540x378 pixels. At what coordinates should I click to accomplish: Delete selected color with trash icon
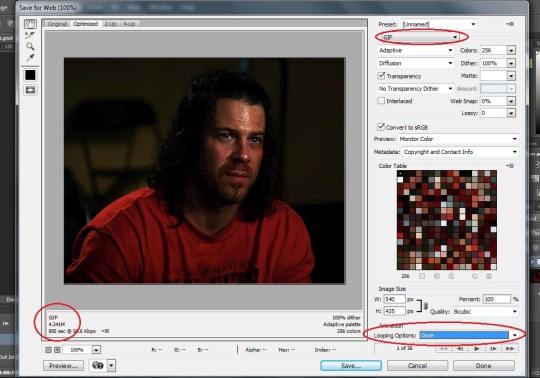[x=489, y=276]
